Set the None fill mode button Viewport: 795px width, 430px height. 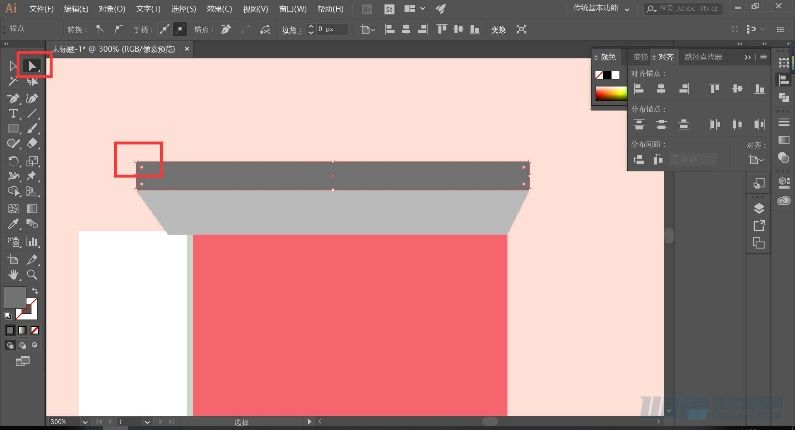point(33,329)
